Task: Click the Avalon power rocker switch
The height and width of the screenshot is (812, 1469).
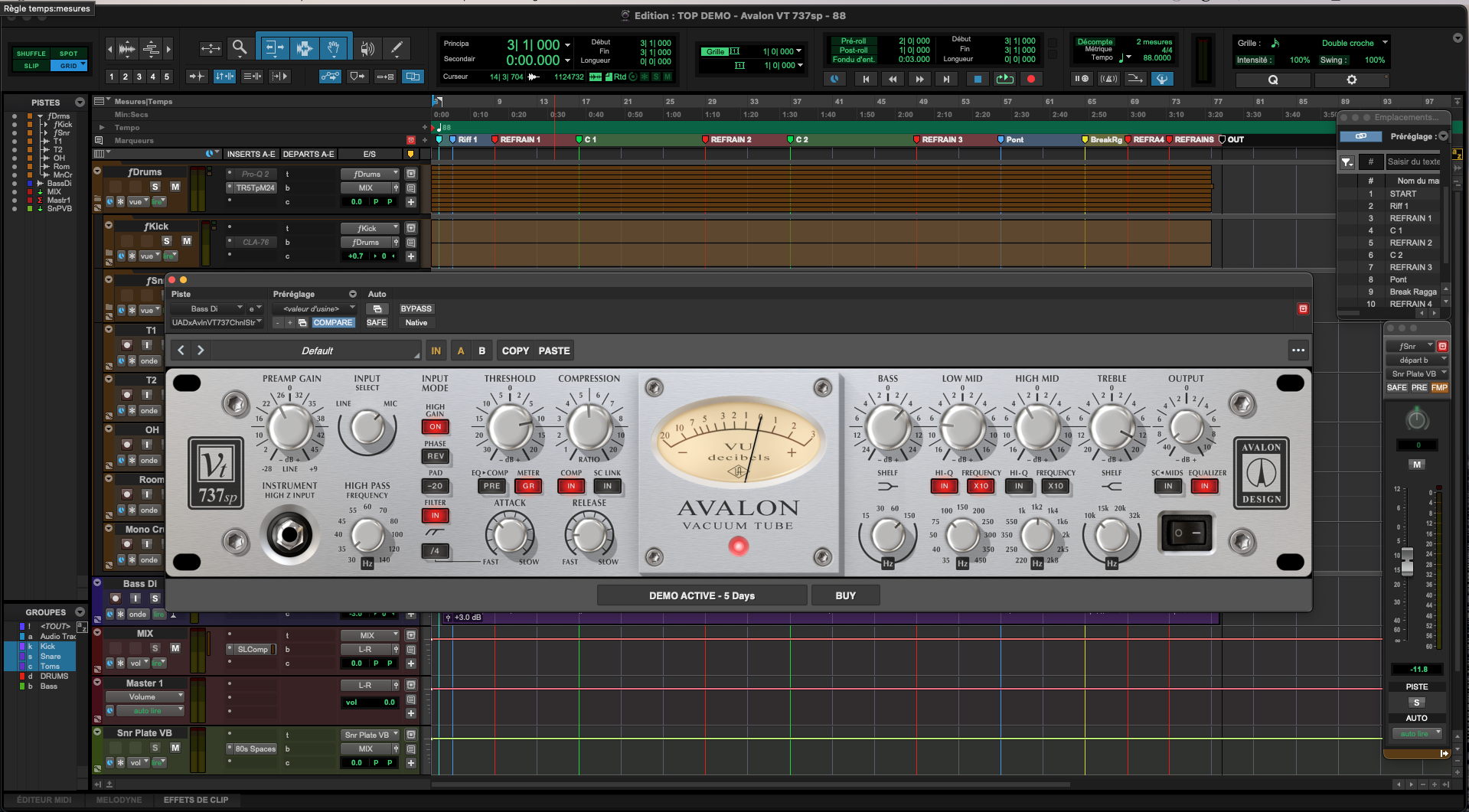Action: click(x=1187, y=533)
